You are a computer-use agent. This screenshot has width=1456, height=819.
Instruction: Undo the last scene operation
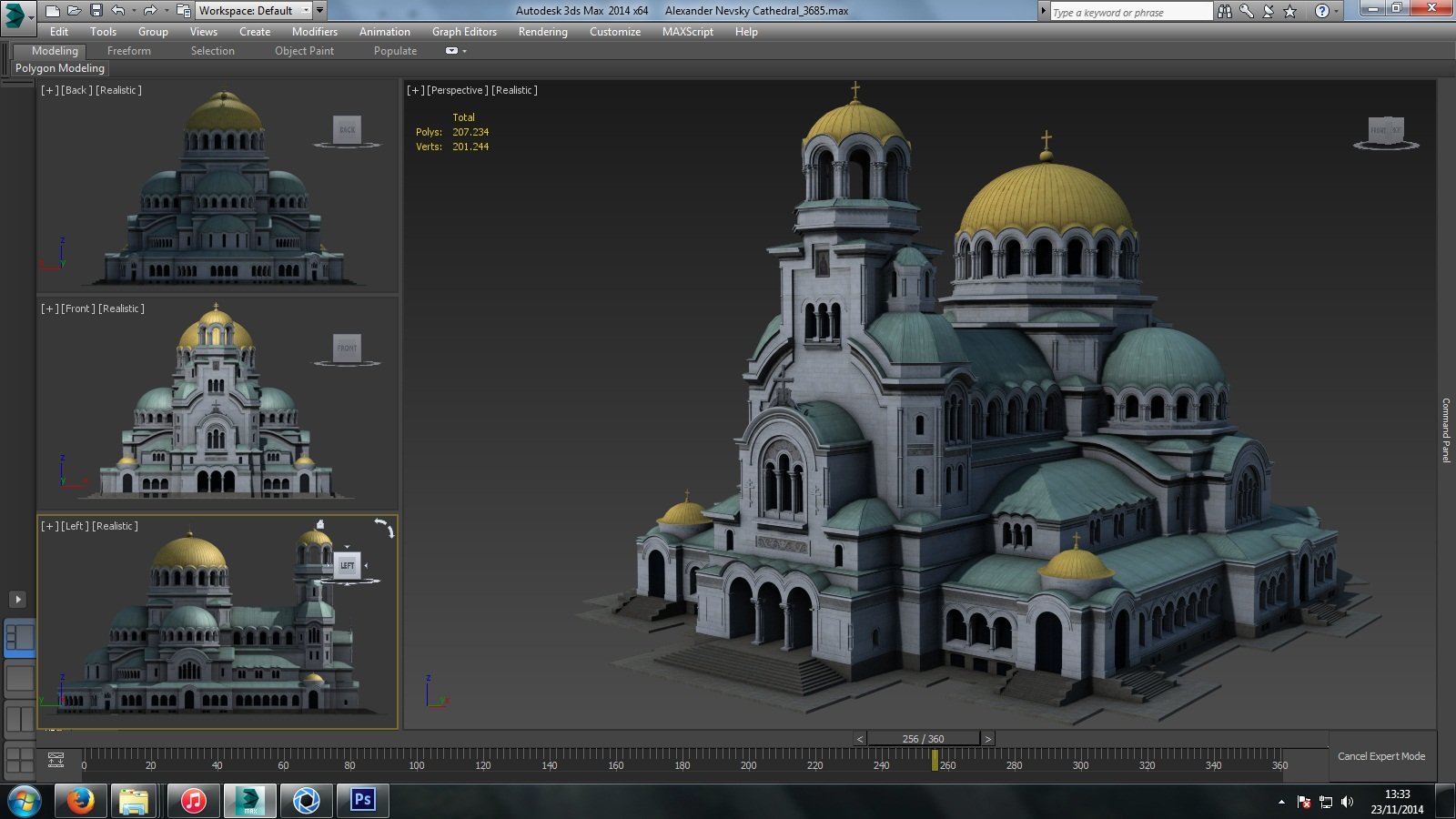pos(118,11)
